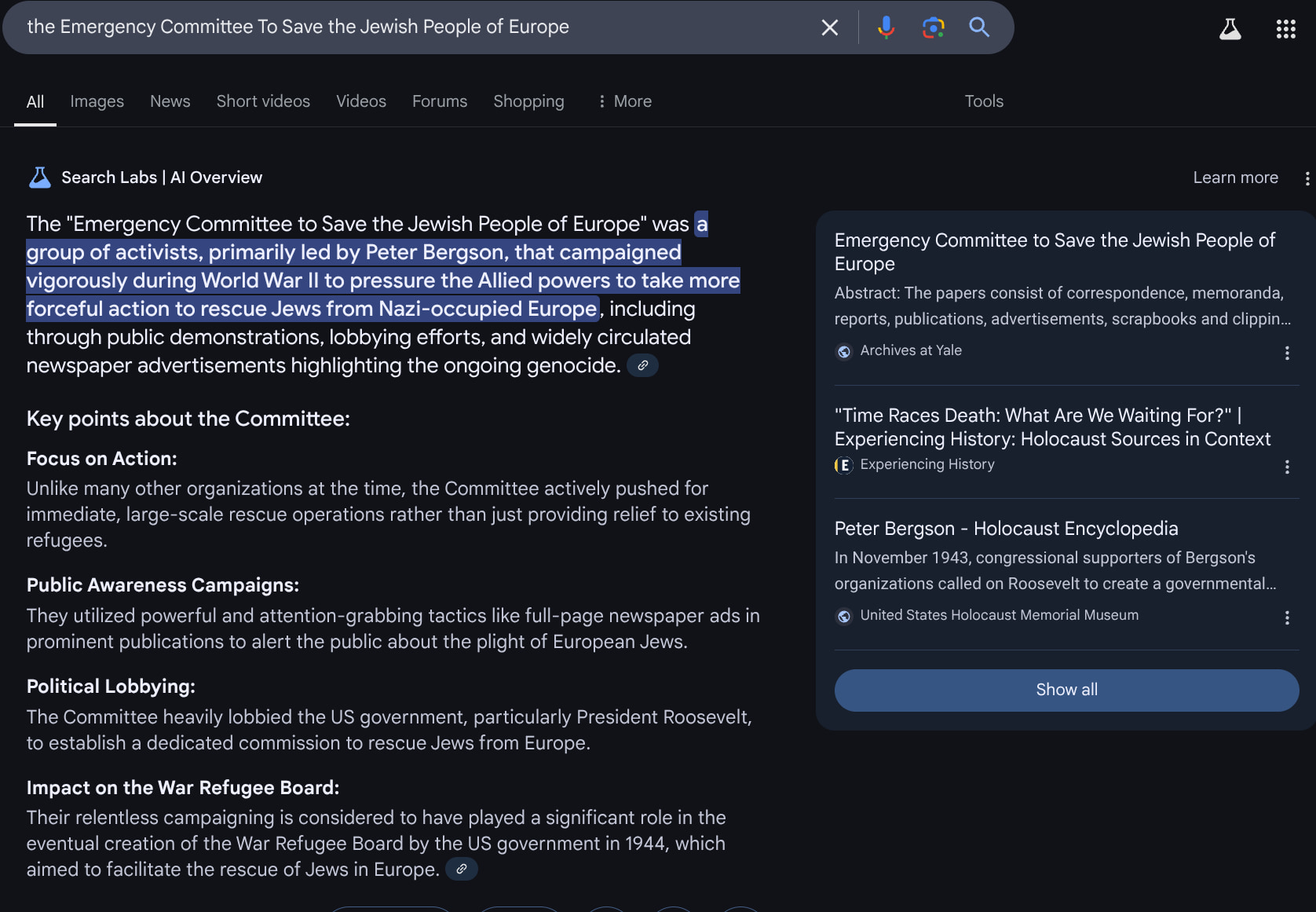This screenshot has height=912, width=1316.
Task: Open options menu for Archives at Yale result
Action: pos(1286,353)
